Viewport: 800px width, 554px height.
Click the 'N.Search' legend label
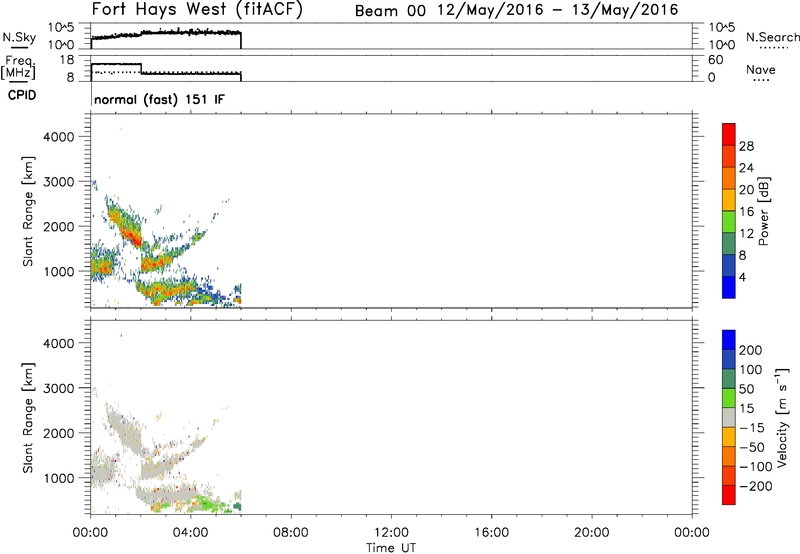tap(773, 37)
